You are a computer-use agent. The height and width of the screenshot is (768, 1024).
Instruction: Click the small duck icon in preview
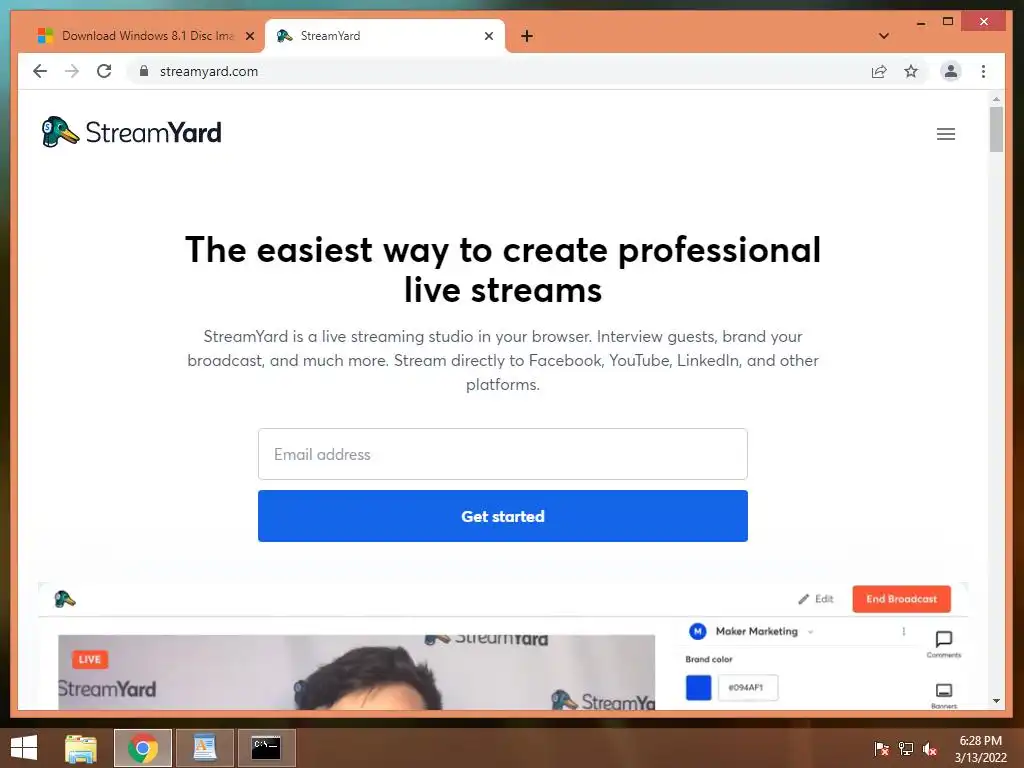pos(65,599)
